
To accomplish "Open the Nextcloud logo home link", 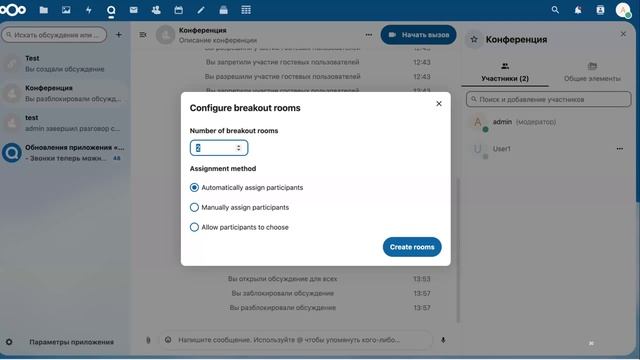I will 13,10.
